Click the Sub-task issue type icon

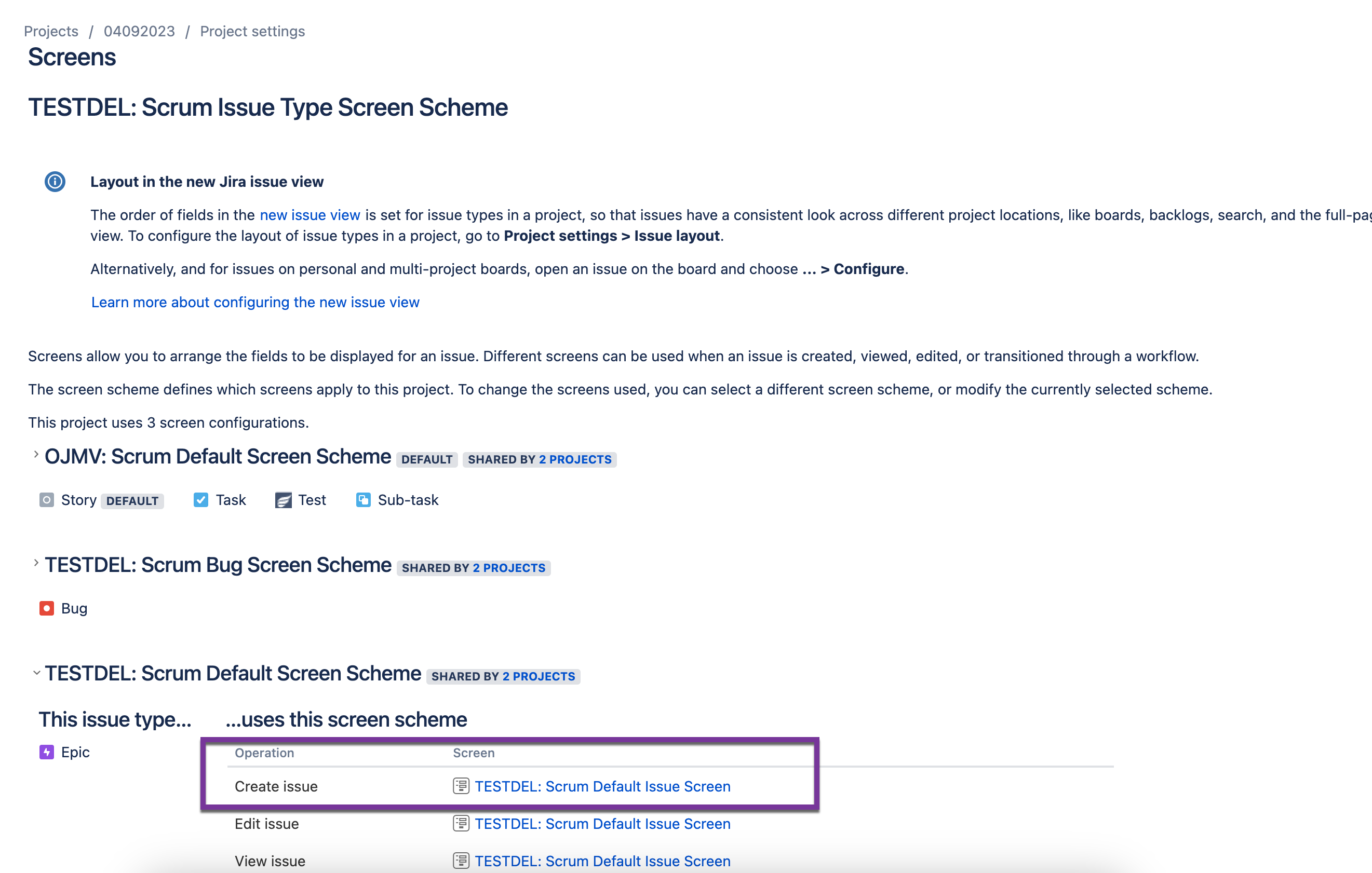pos(363,500)
